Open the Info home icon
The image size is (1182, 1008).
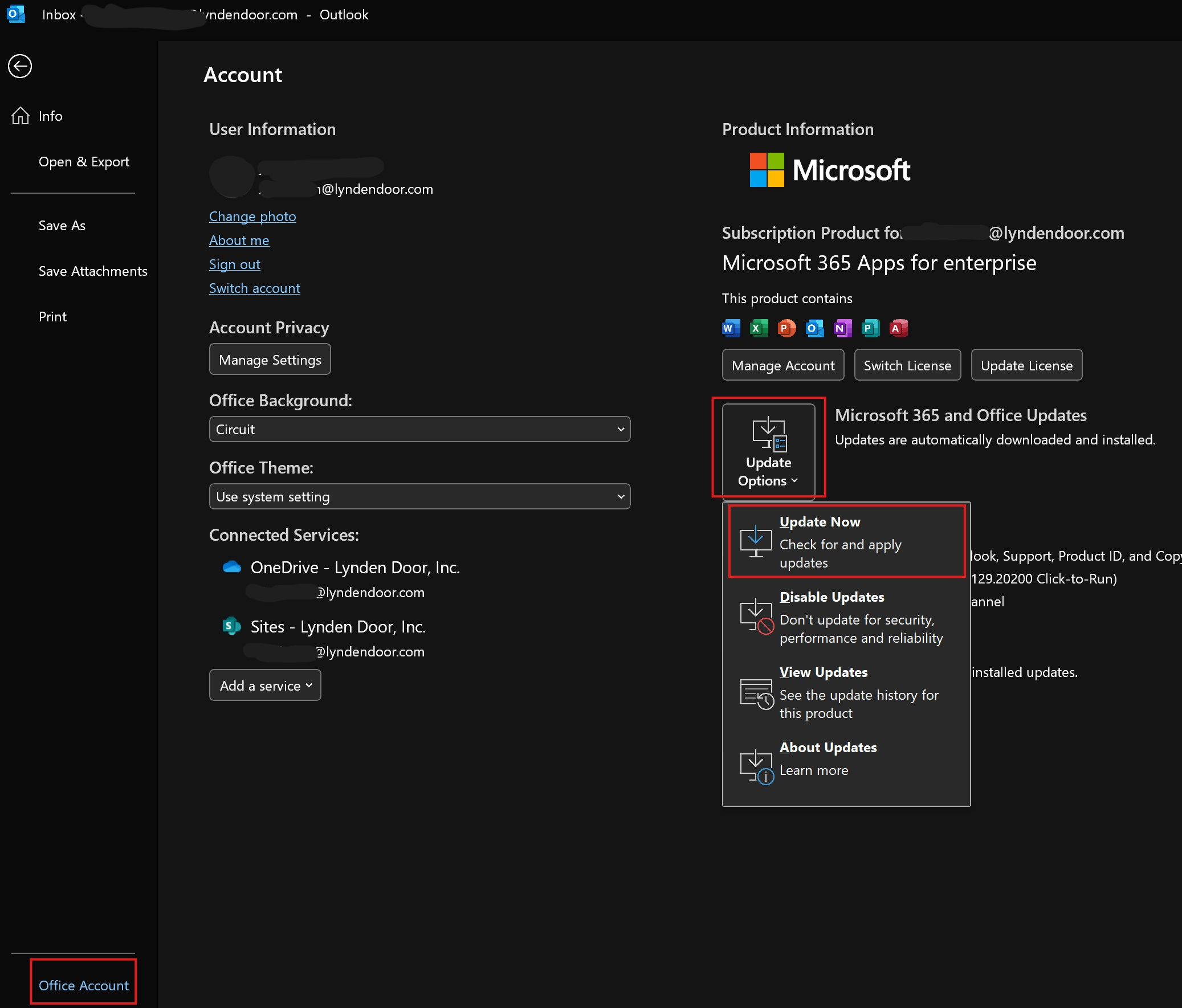point(21,116)
